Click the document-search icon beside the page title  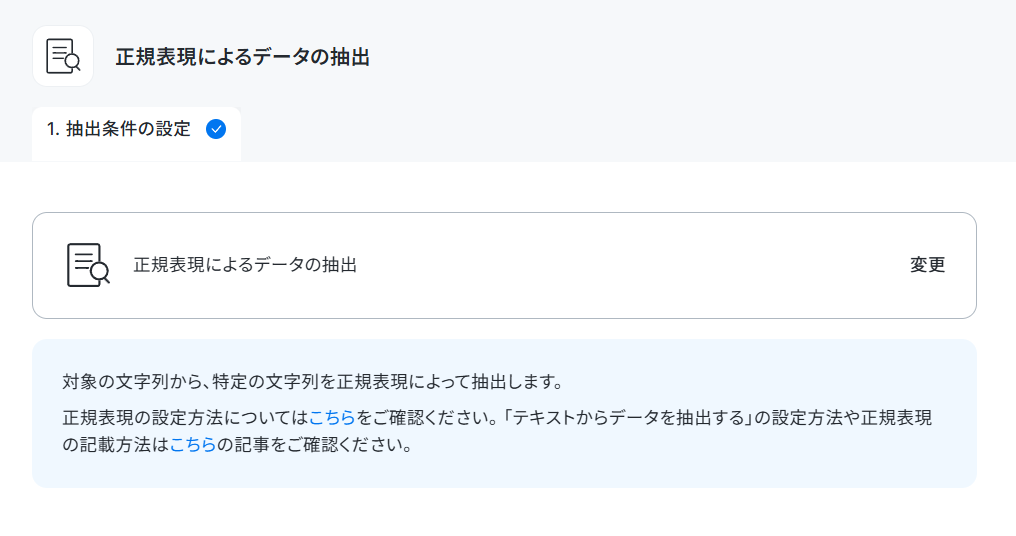pyautogui.click(x=63, y=56)
